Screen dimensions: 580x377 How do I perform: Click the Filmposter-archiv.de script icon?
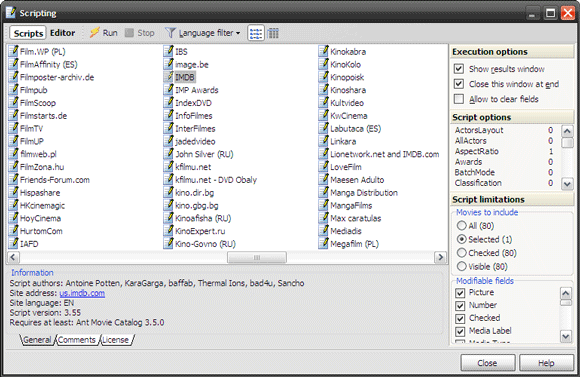tap(13, 76)
